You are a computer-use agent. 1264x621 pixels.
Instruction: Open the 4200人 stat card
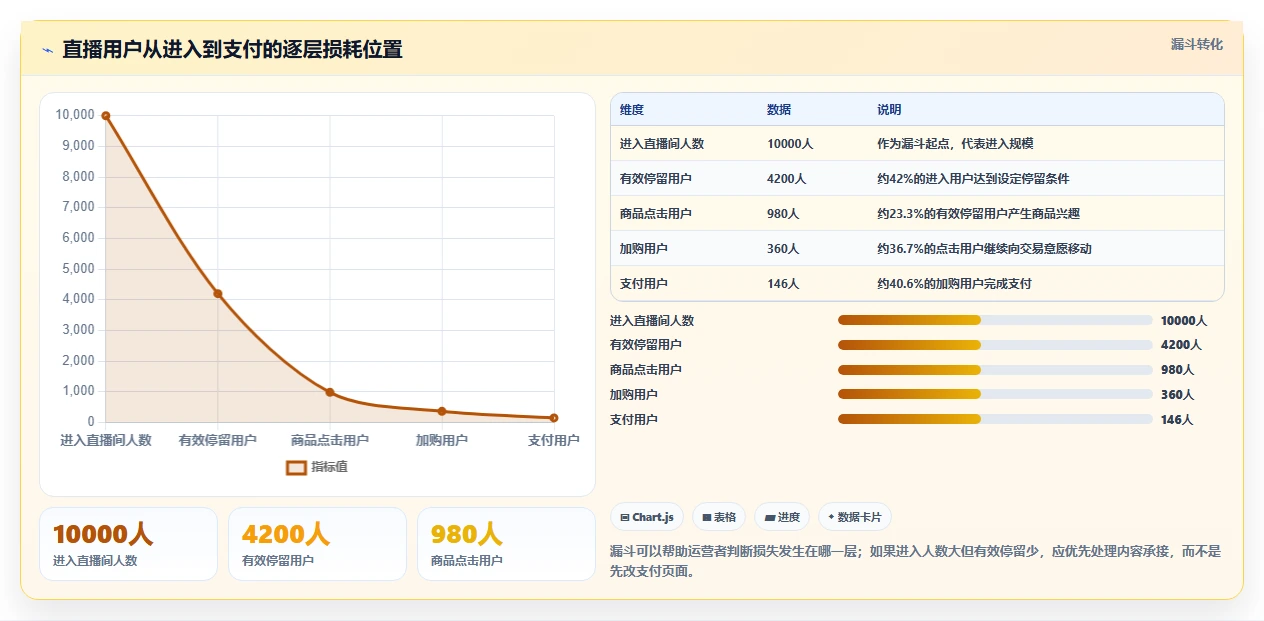(317, 544)
